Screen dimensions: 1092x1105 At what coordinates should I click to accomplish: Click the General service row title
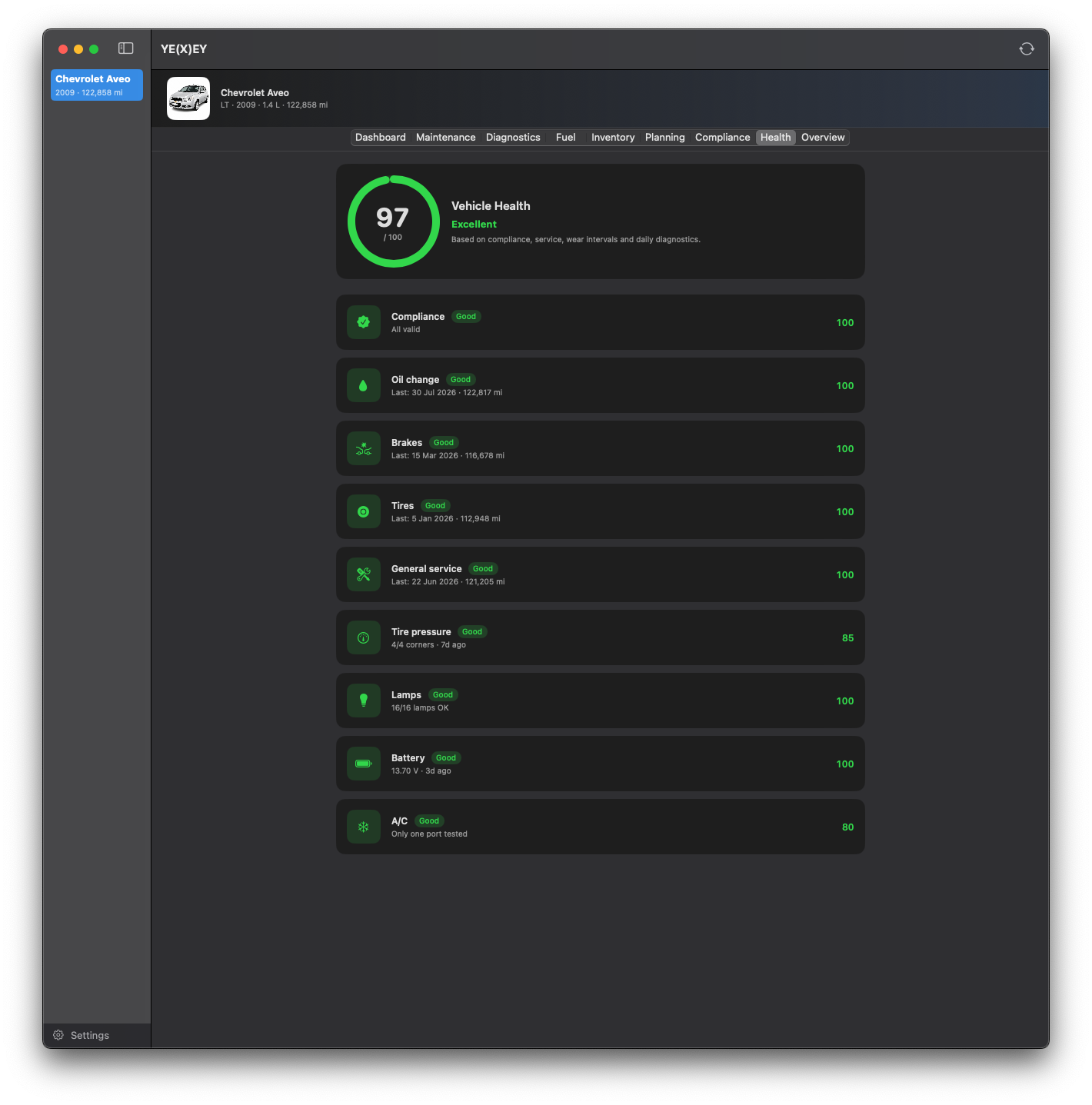[427, 569]
